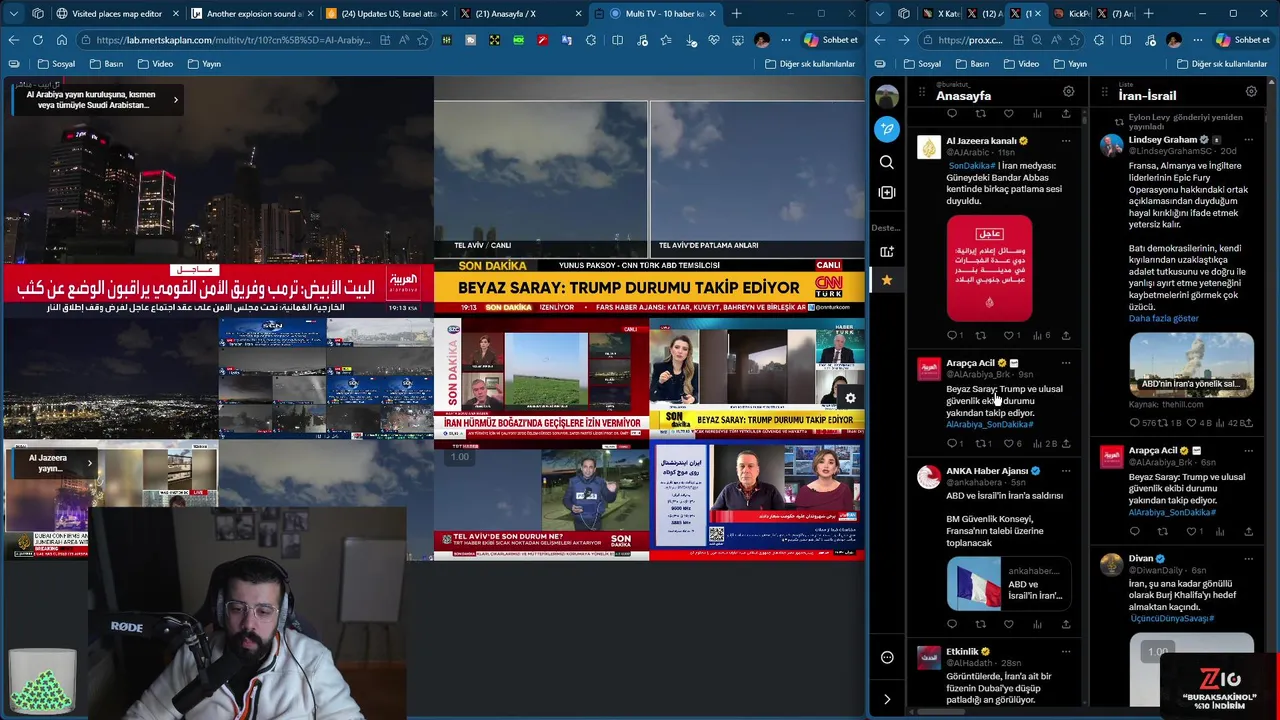Open the #SonDakika hashtag in Al Jazeera post
1280x720 pixels.
[972, 165]
